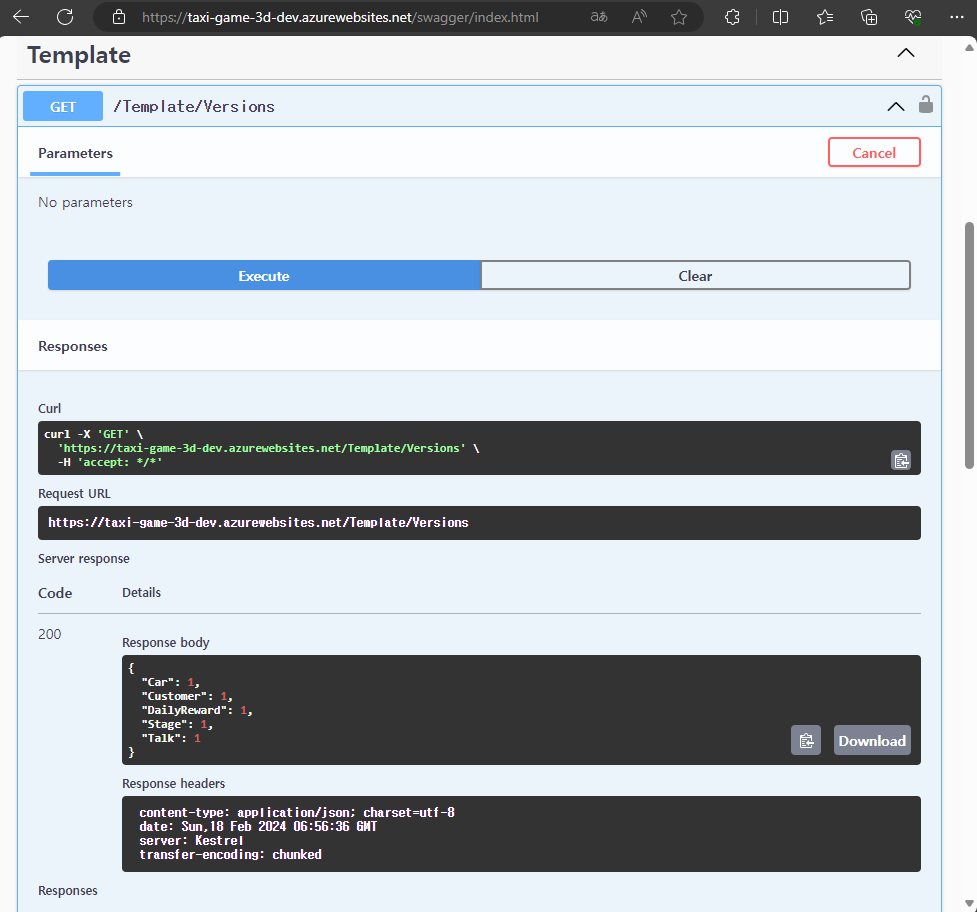The width and height of the screenshot is (977, 912).
Task: Download the response body
Action: coord(872,740)
